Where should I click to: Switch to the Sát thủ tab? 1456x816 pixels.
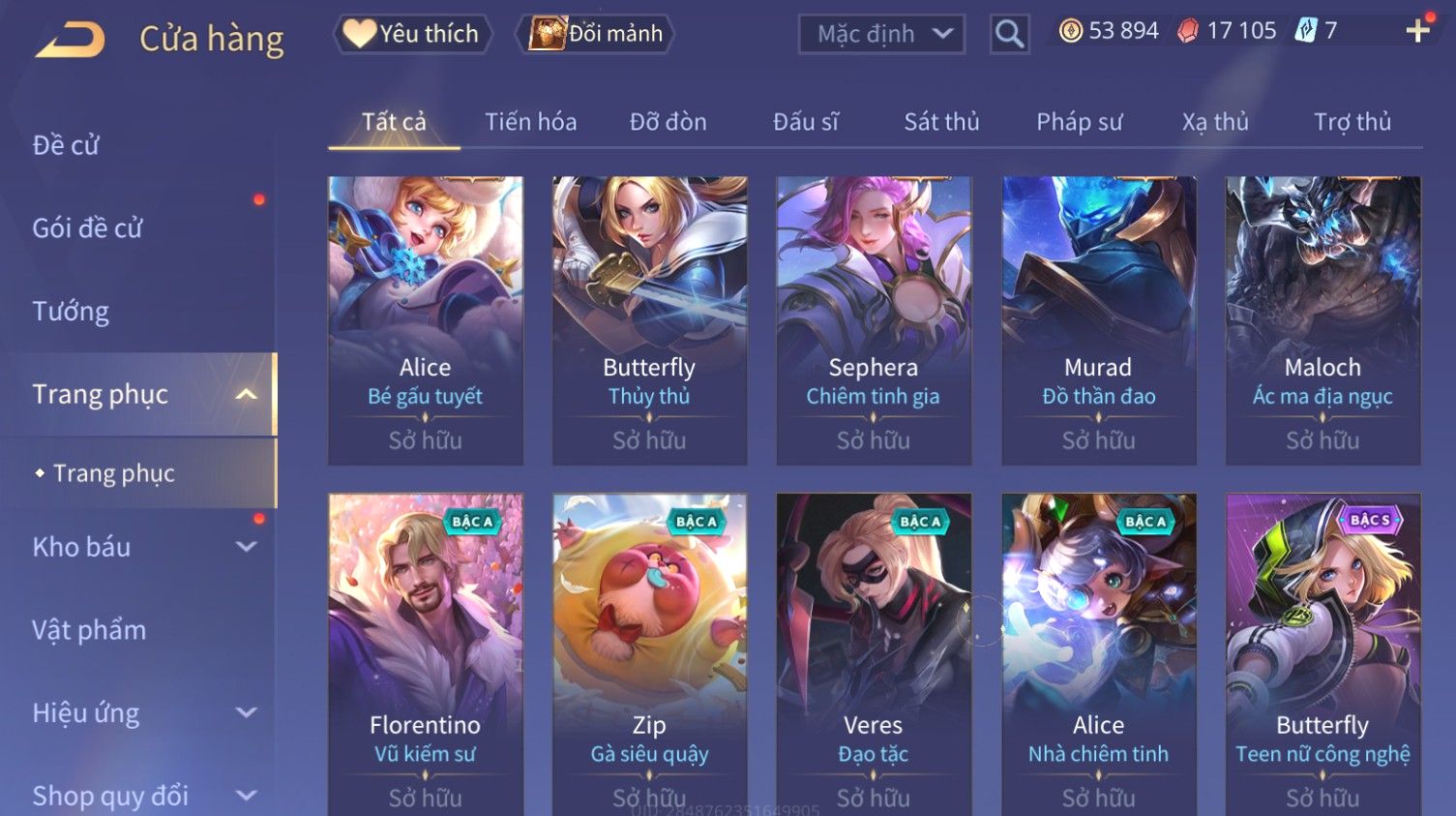tap(941, 122)
